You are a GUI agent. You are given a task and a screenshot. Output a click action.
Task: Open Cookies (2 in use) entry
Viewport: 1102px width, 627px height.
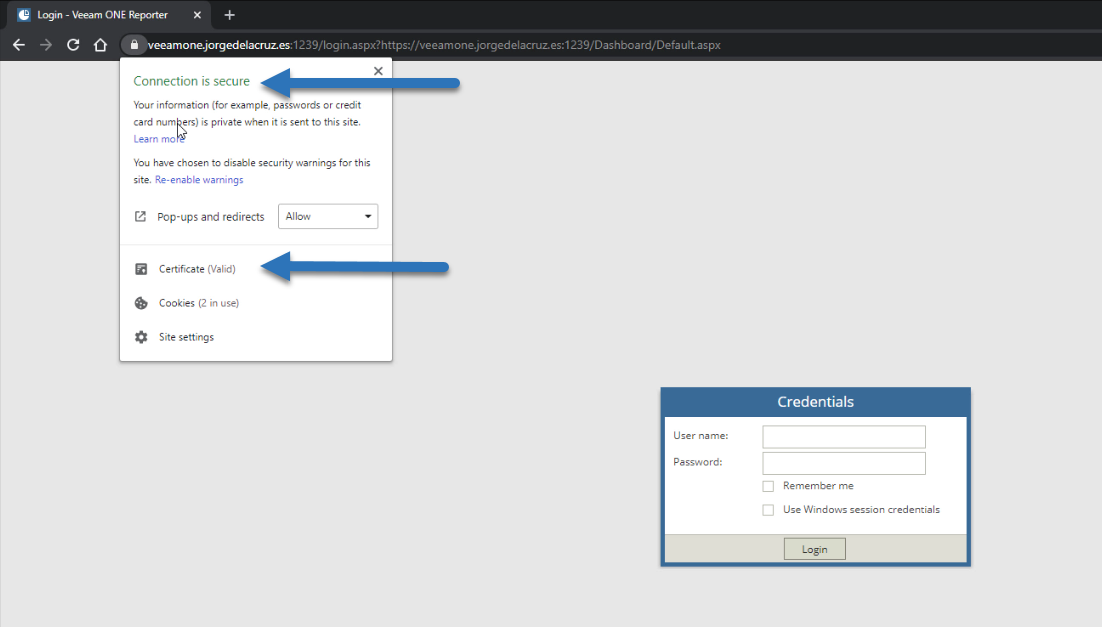[x=199, y=303]
